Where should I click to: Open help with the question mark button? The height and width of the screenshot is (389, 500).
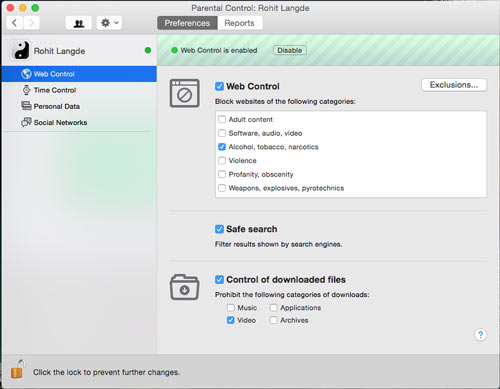(481, 335)
